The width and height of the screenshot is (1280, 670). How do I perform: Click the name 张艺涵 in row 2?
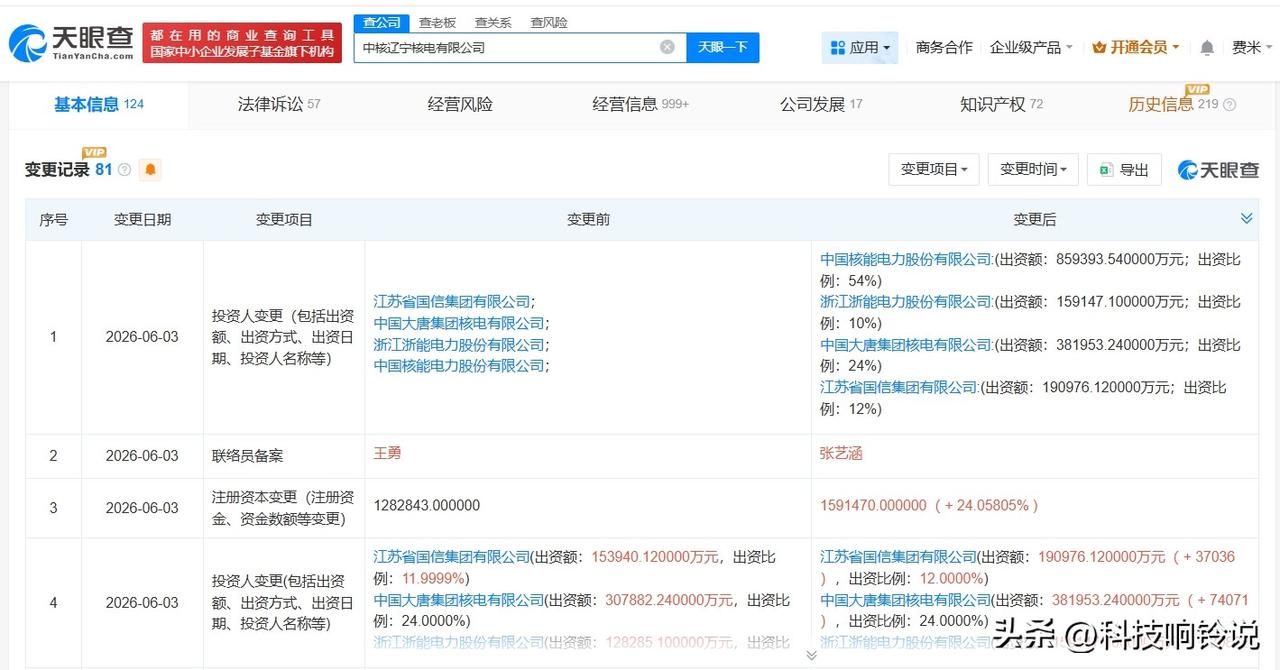(841, 453)
